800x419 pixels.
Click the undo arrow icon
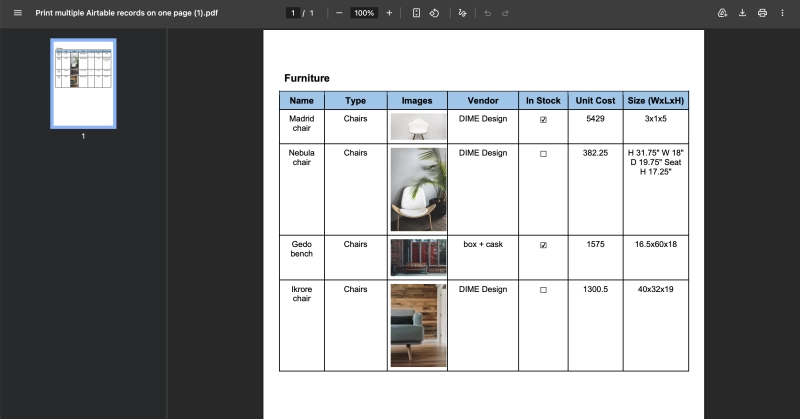point(488,13)
